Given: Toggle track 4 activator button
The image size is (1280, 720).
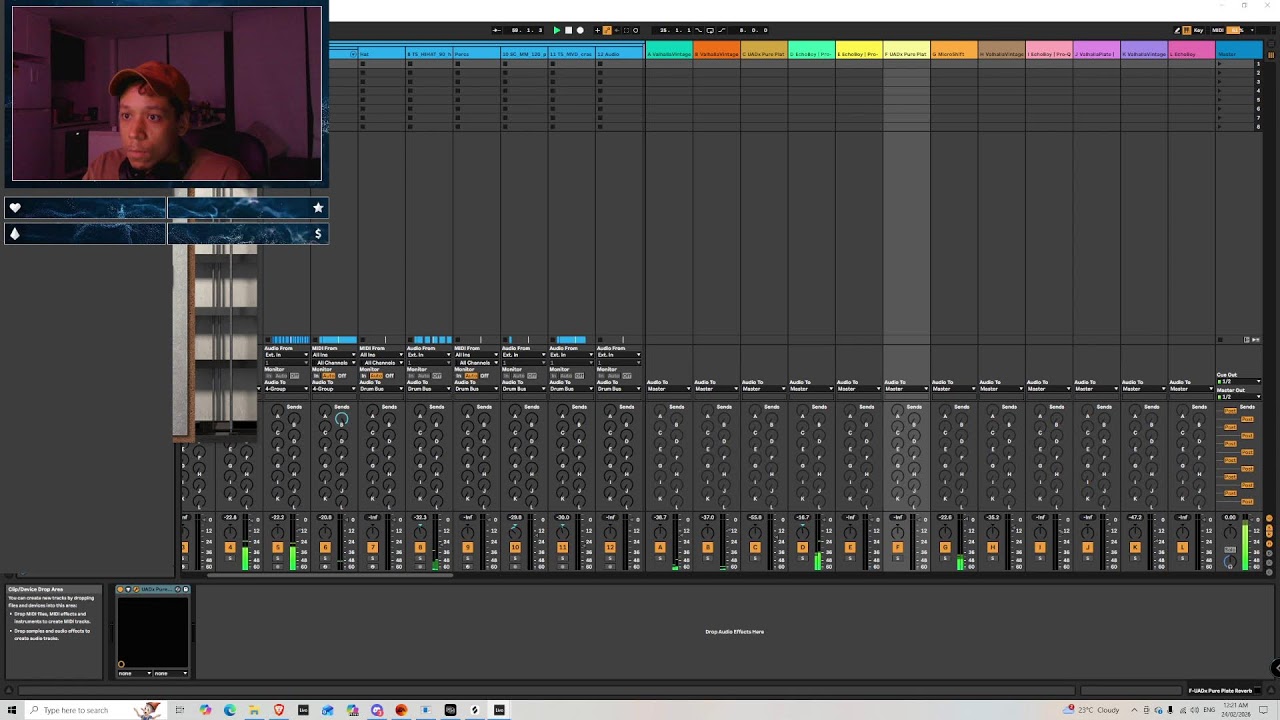Looking at the screenshot, I should [x=230, y=547].
